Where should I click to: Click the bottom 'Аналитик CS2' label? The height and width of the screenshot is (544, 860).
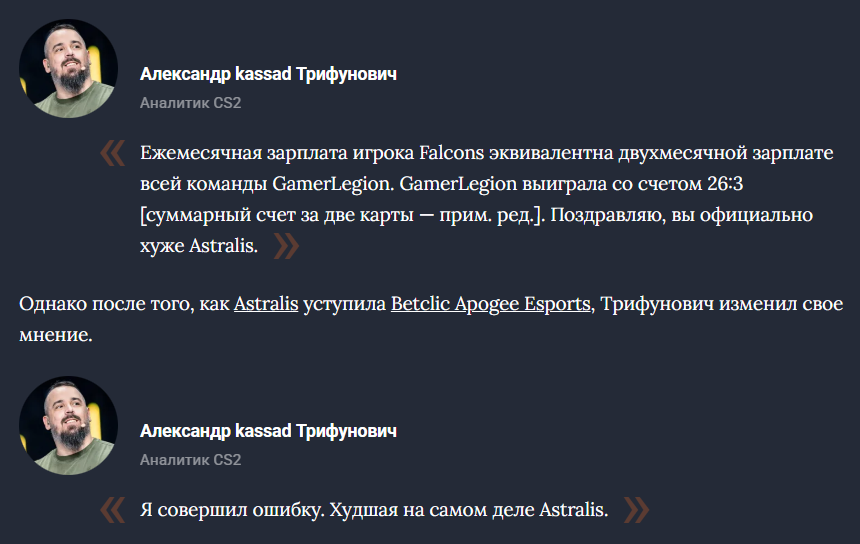pyautogui.click(x=190, y=459)
